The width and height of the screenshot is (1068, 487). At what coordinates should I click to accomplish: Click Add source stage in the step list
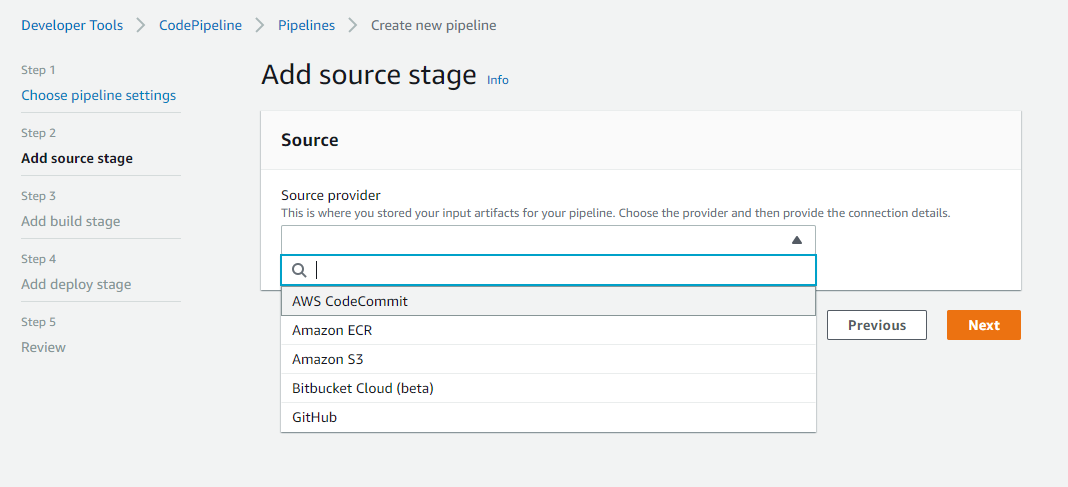[x=77, y=158]
